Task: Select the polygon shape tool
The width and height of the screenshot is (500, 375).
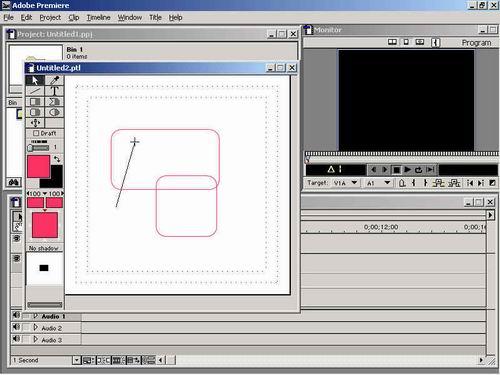Action: (54, 102)
